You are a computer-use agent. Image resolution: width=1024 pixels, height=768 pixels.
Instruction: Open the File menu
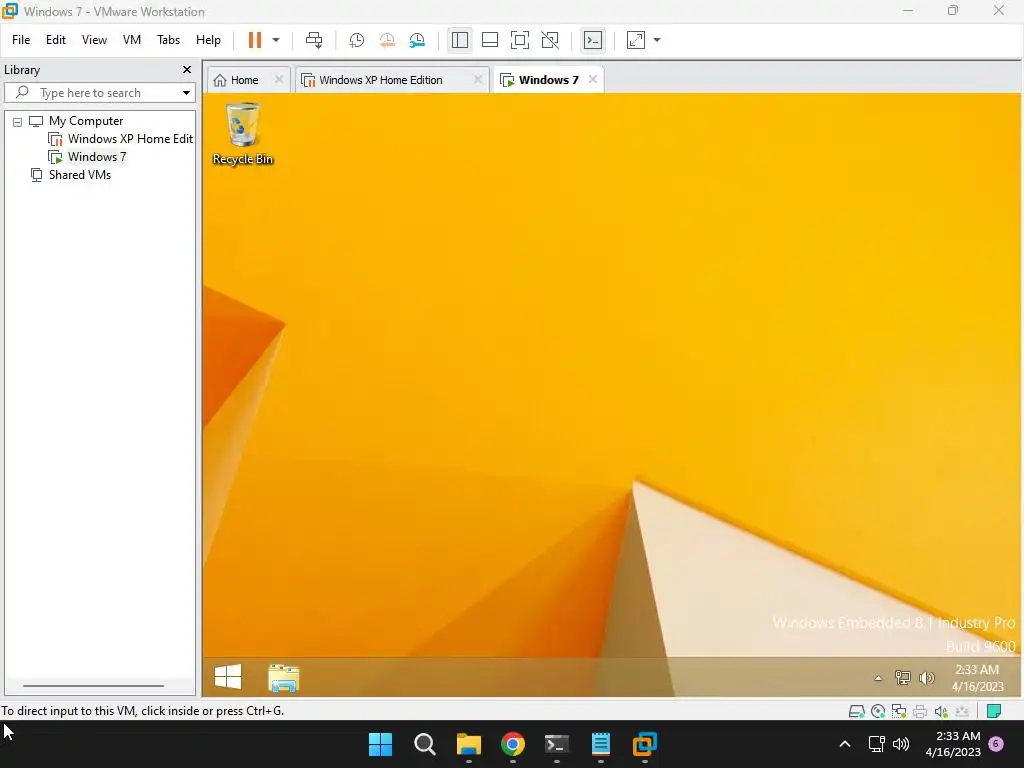coord(21,40)
